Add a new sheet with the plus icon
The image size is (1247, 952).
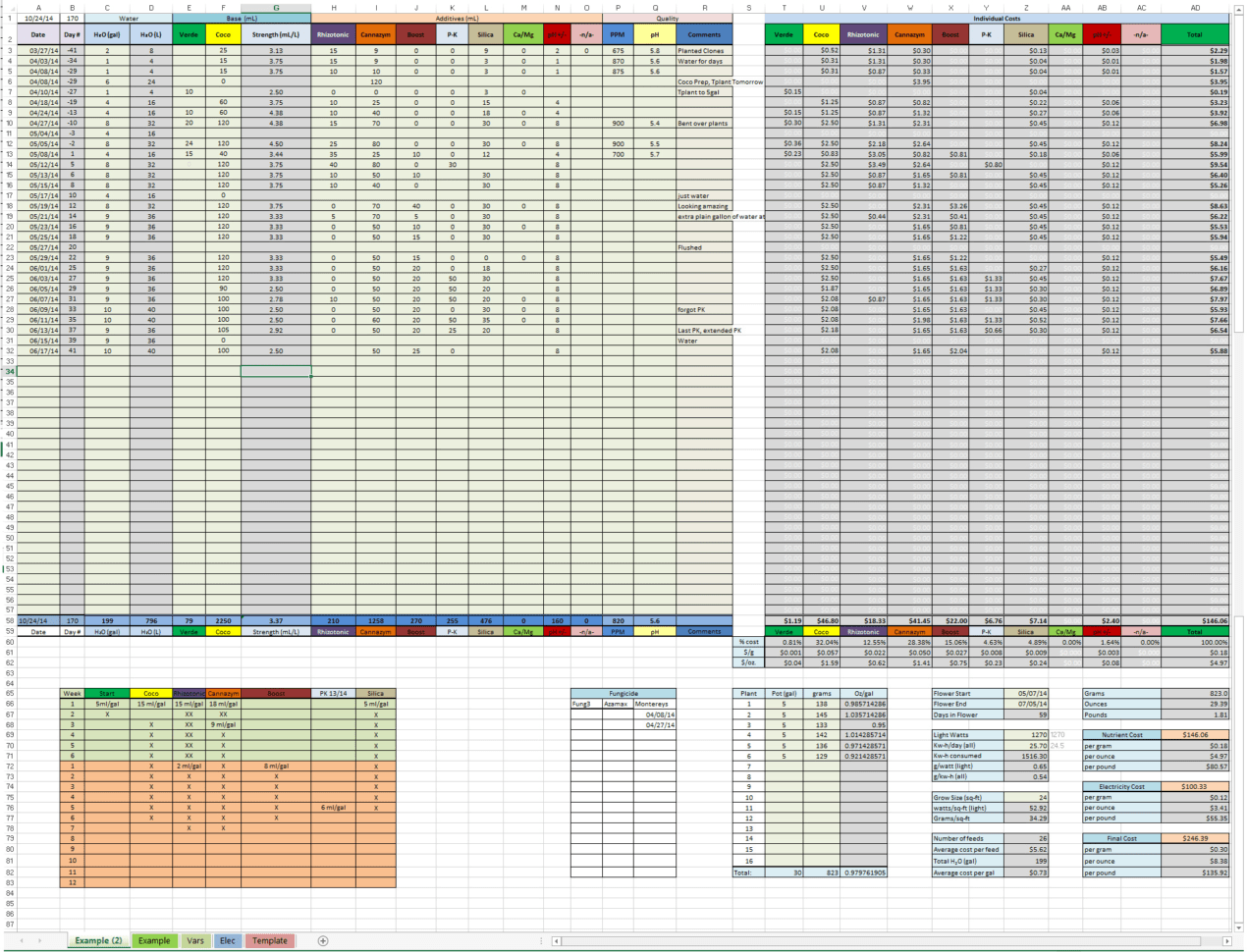(x=323, y=940)
